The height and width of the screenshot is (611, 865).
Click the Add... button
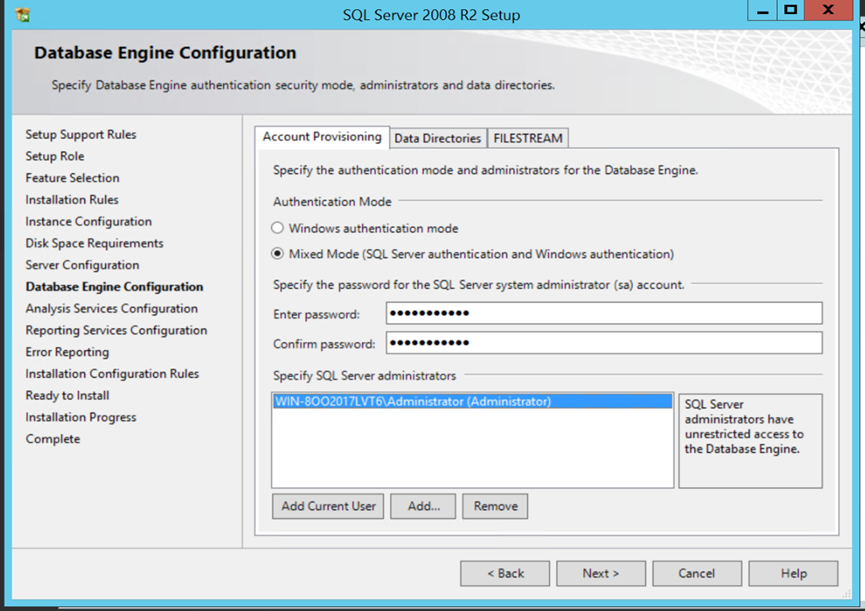click(x=423, y=506)
